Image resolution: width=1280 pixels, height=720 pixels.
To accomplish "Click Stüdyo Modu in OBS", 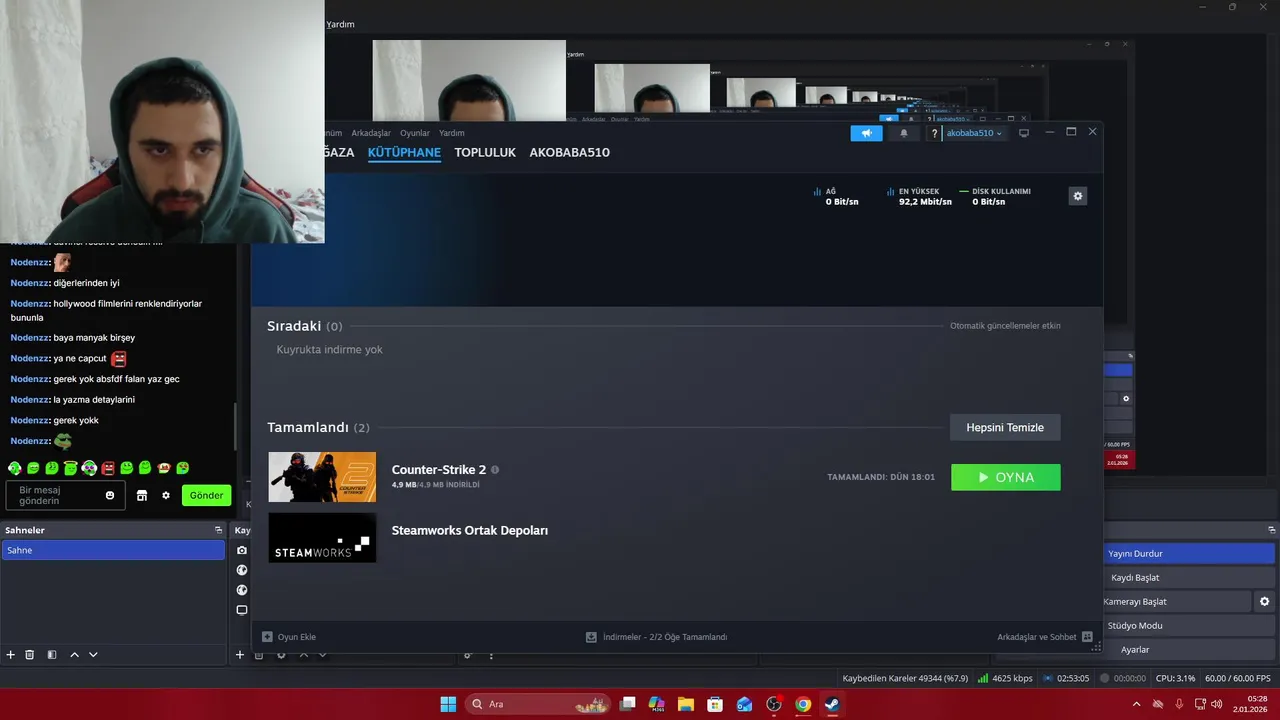I will tap(1189, 626).
